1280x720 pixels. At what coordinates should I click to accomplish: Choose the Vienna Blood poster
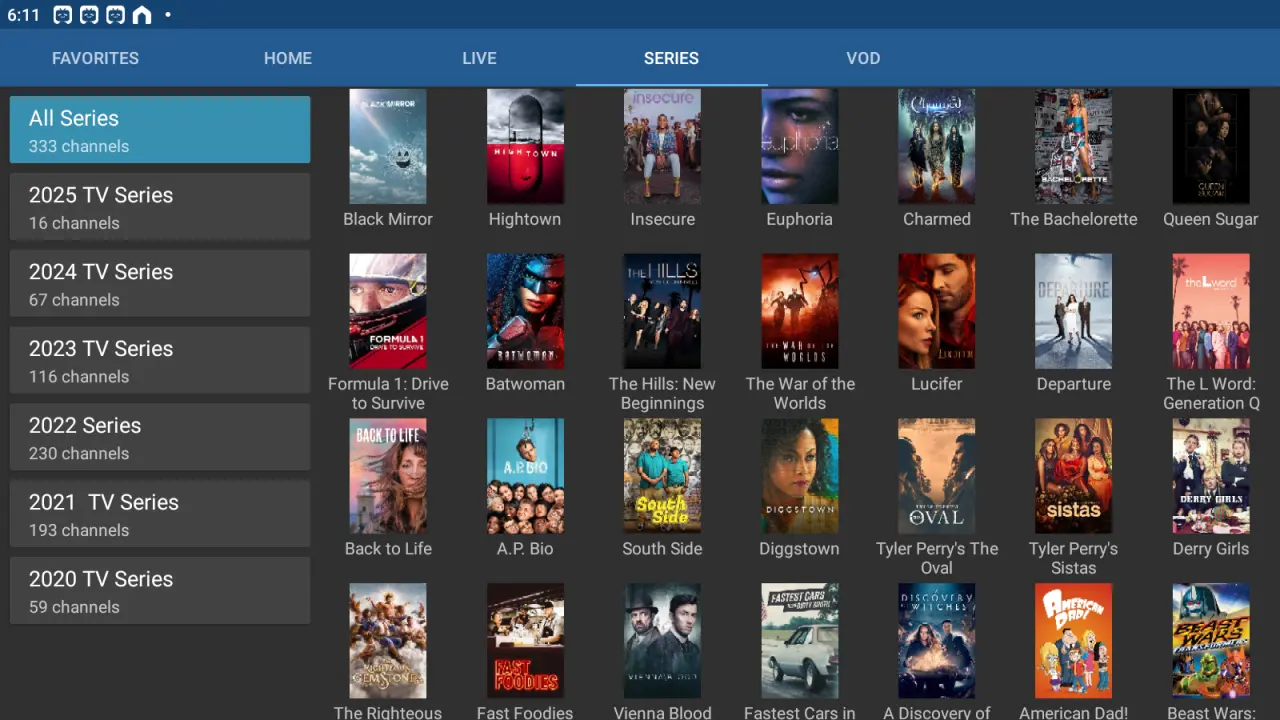(662, 641)
